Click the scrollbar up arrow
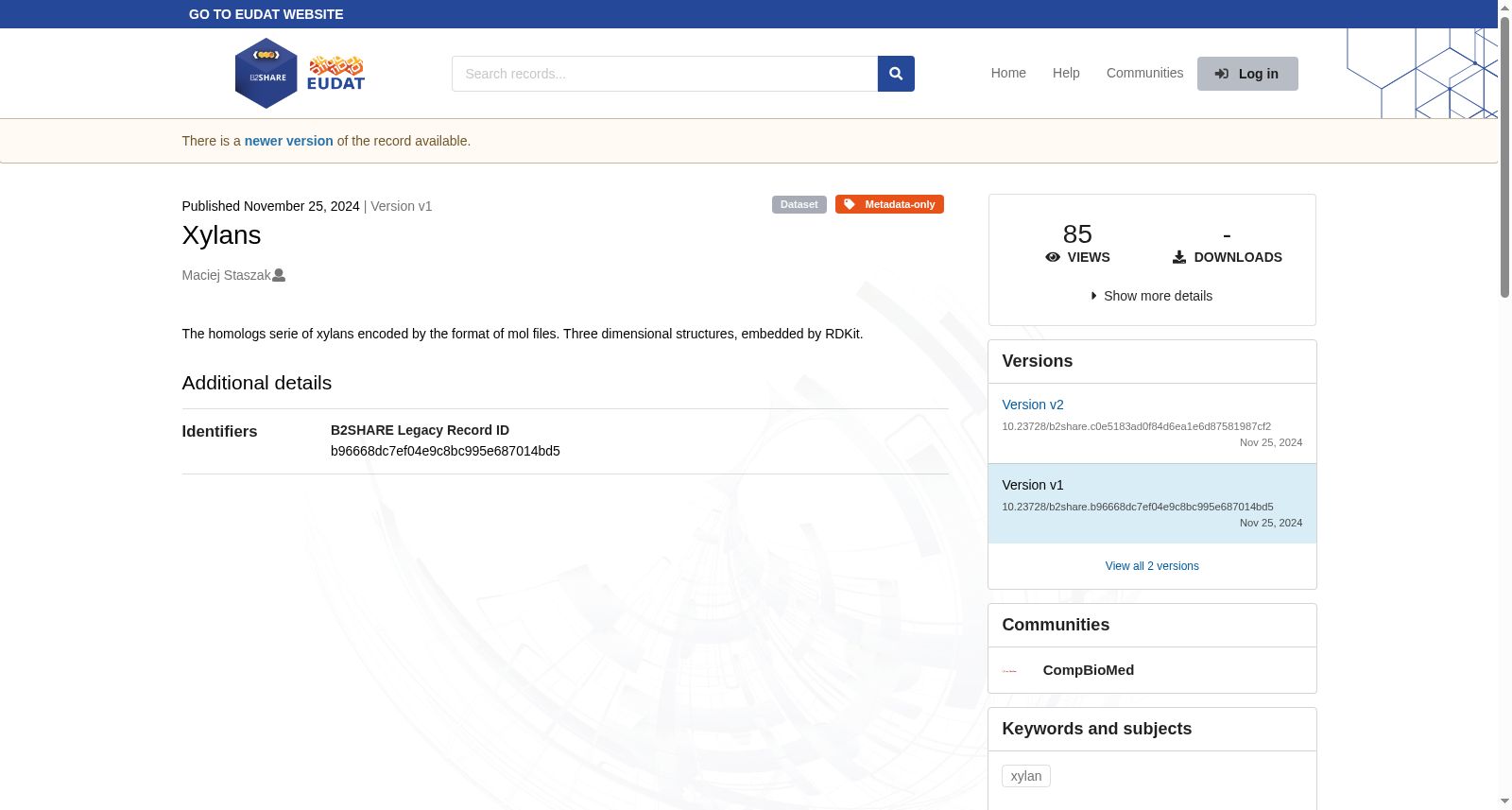 coord(1504,8)
